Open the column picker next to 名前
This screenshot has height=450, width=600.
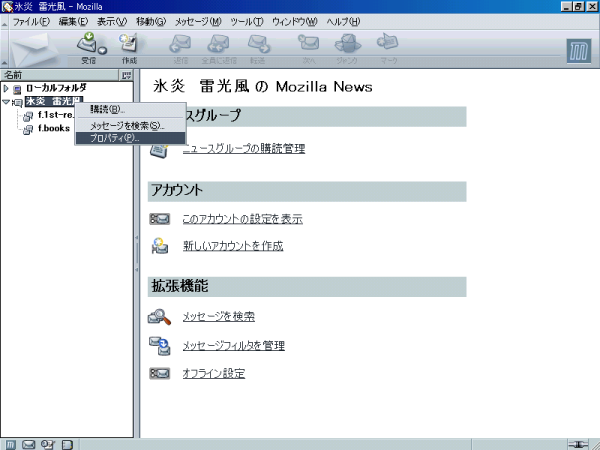[126, 75]
